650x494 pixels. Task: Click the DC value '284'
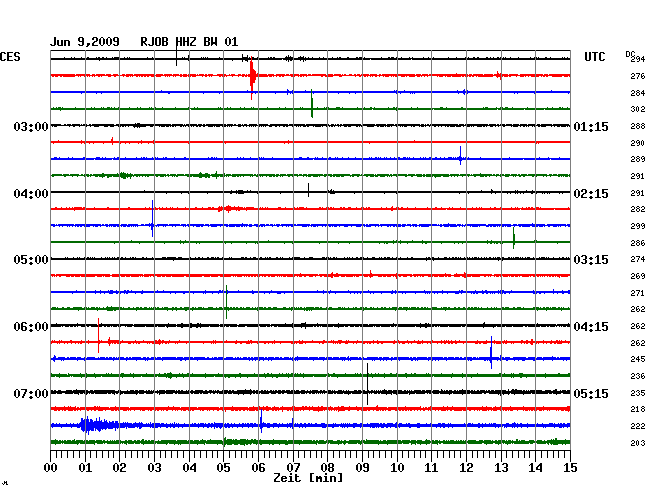(x=638, y=93)
